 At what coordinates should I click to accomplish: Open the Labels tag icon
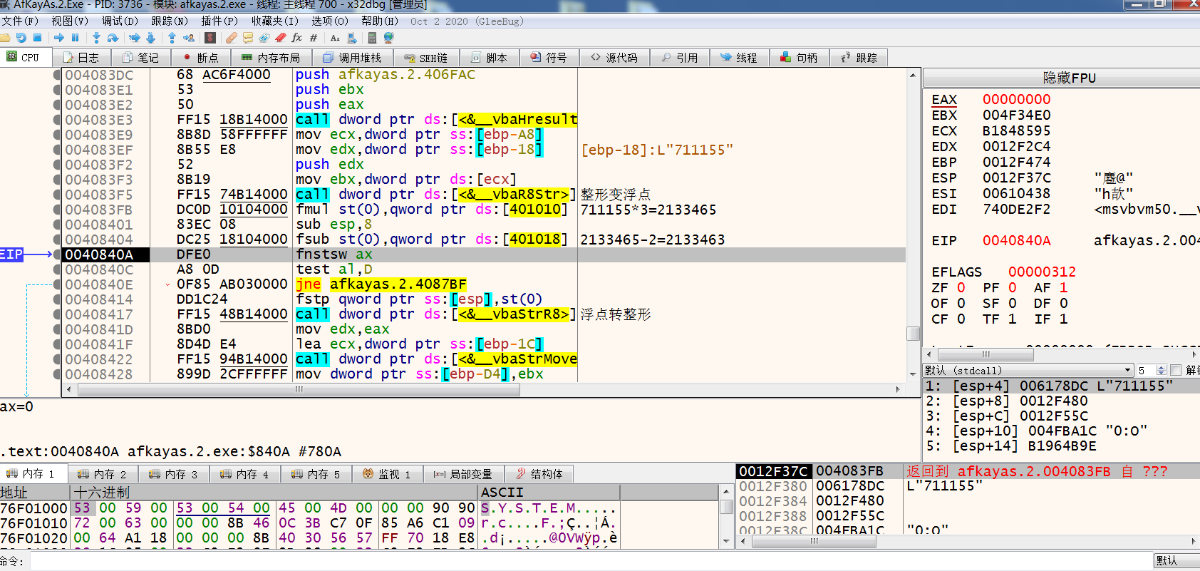pos(264,38)
